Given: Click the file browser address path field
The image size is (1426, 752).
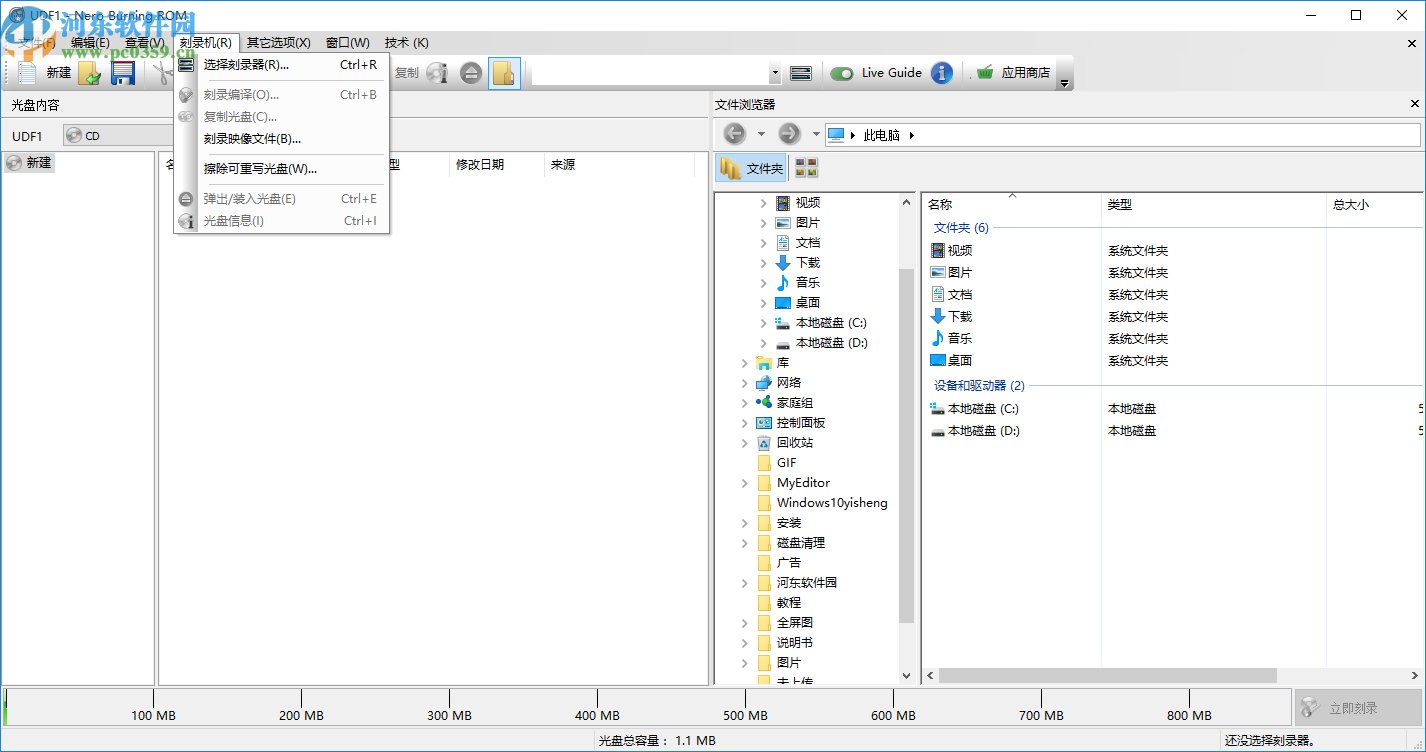Looking at the screenshot, I should pyautogui.click(x=1122, y=135).
